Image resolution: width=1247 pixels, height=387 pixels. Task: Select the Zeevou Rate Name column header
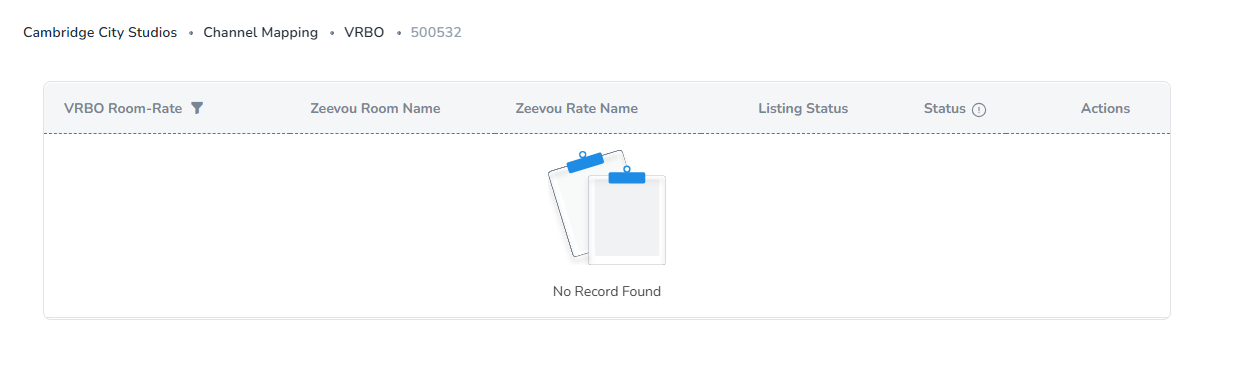tap(576, 108)
